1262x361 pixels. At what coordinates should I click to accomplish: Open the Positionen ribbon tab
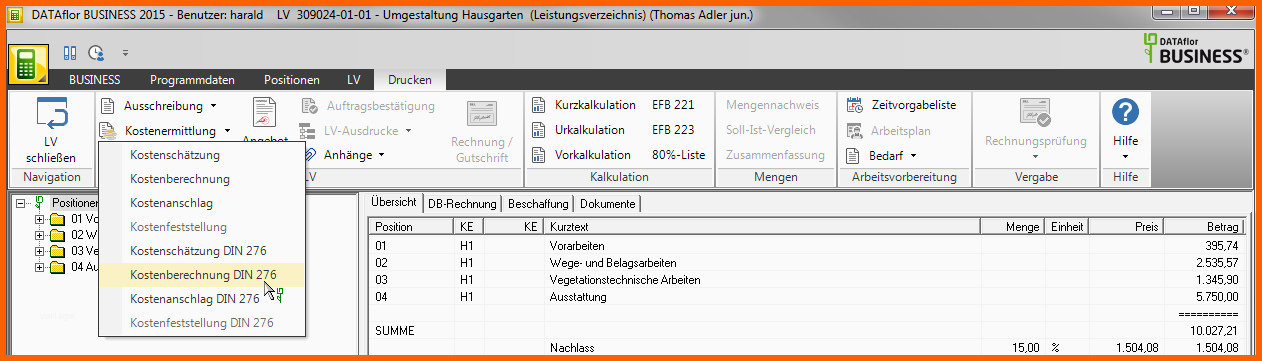coord(292,79)
